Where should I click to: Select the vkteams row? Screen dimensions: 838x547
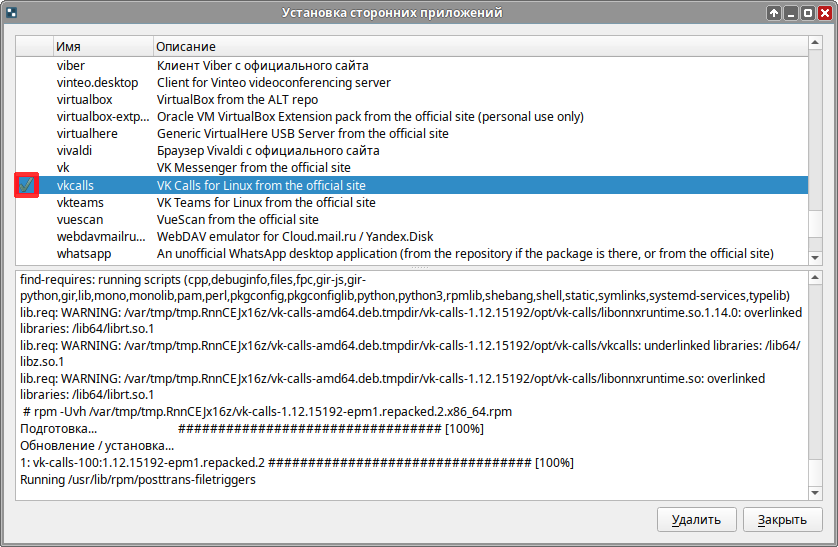coord(412,202)
